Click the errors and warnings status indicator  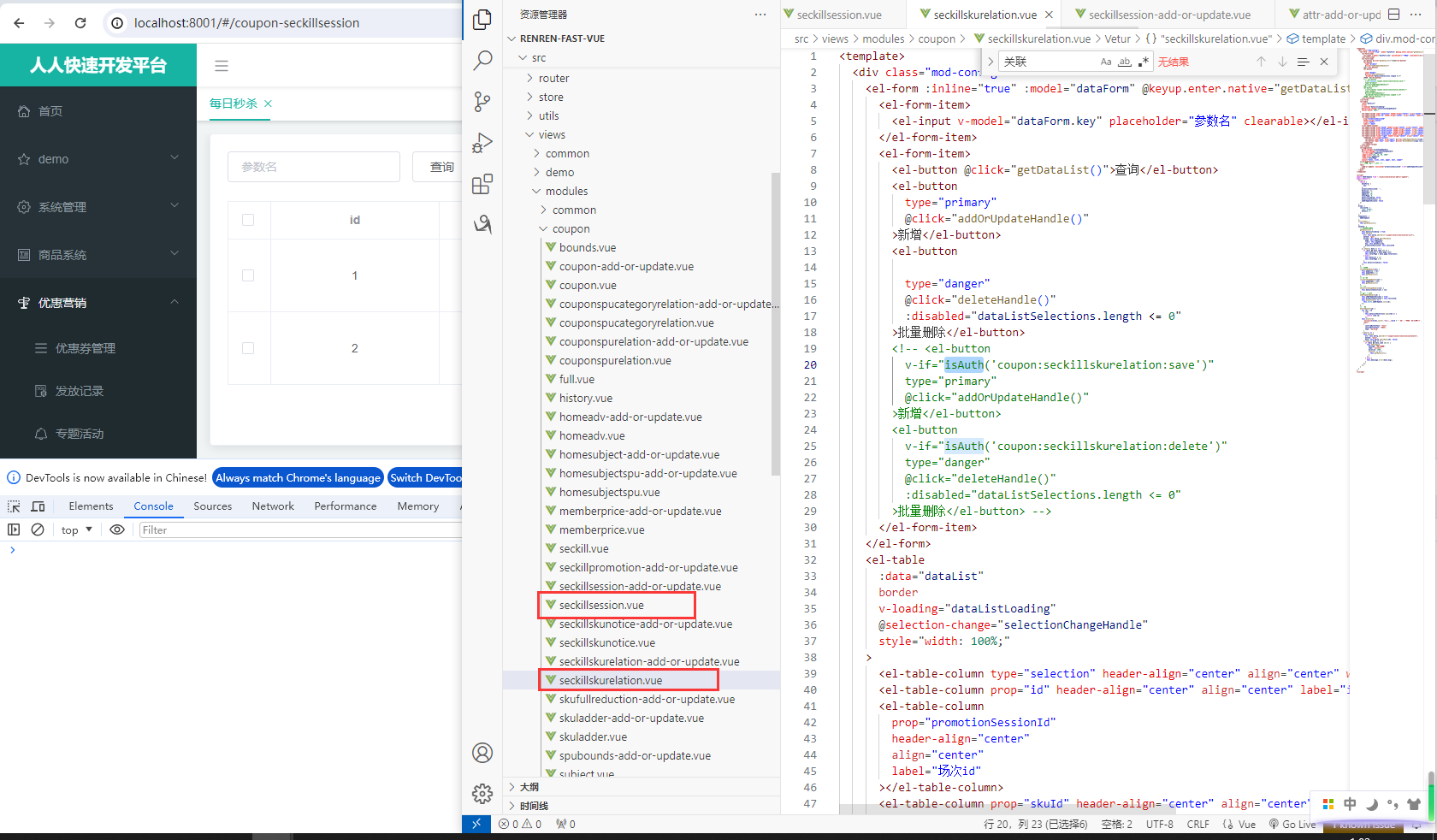[520, 825]
